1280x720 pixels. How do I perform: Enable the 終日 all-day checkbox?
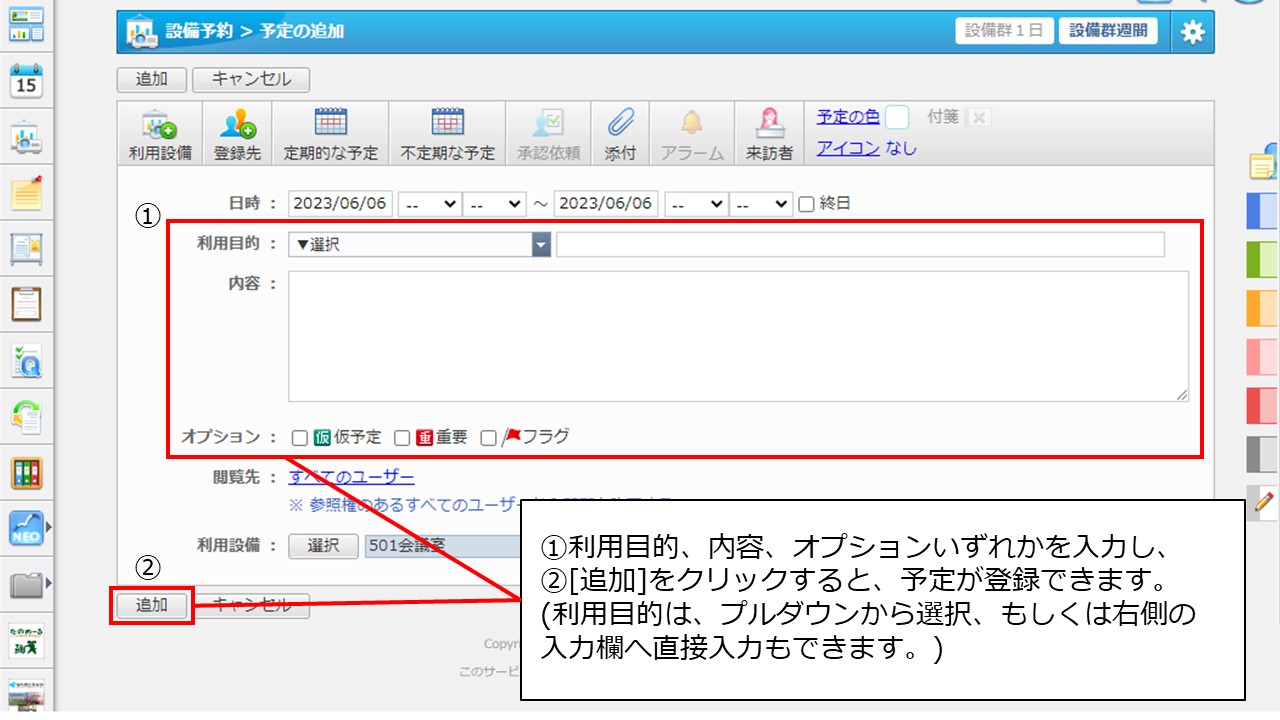point(807,204)
